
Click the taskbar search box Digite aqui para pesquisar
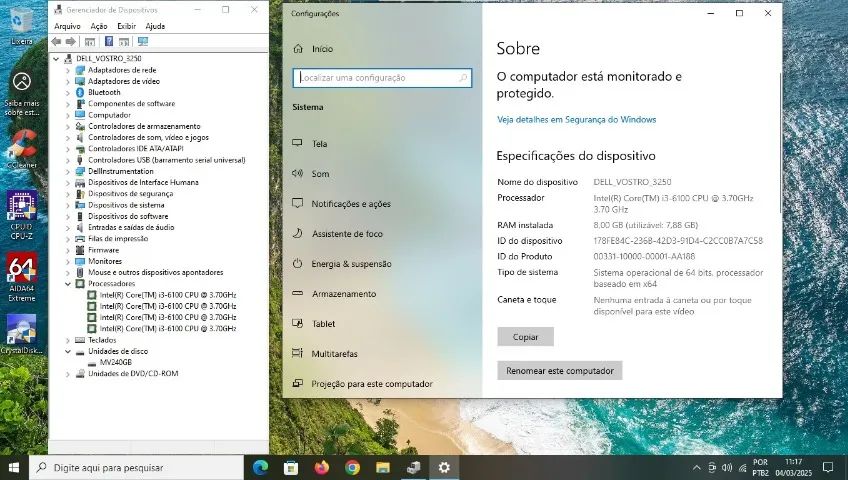136,468
